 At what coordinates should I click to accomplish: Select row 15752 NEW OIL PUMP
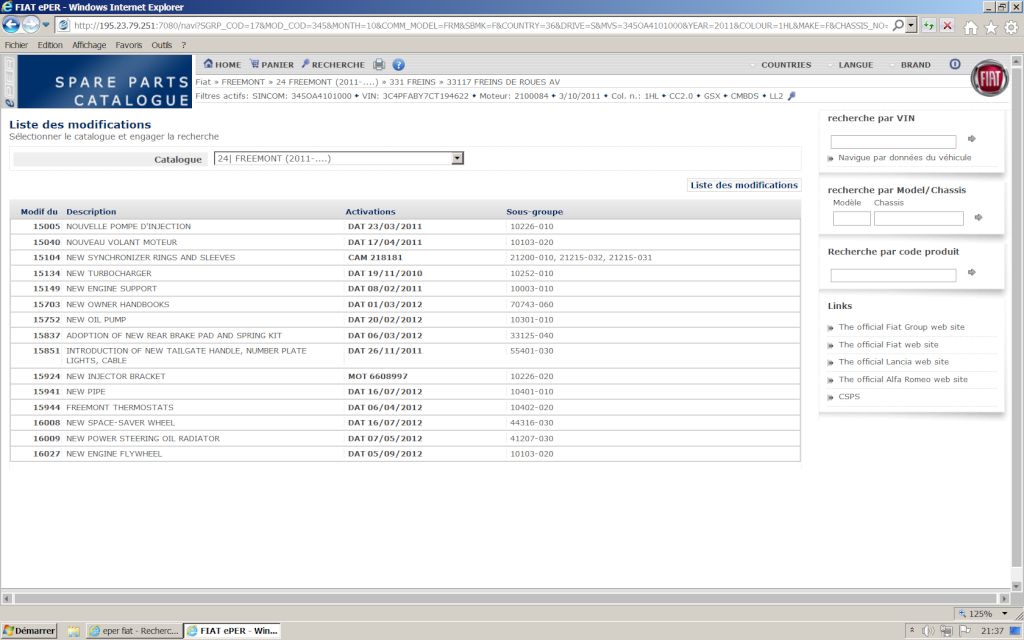pyautogui.click(x=405, y=320)
